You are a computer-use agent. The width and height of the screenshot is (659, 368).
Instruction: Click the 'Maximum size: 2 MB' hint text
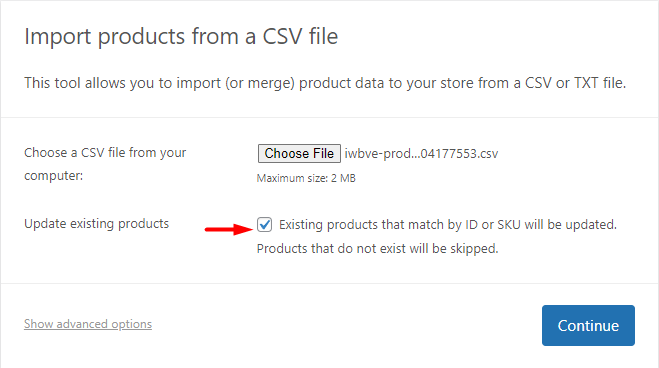pos(306,178)
